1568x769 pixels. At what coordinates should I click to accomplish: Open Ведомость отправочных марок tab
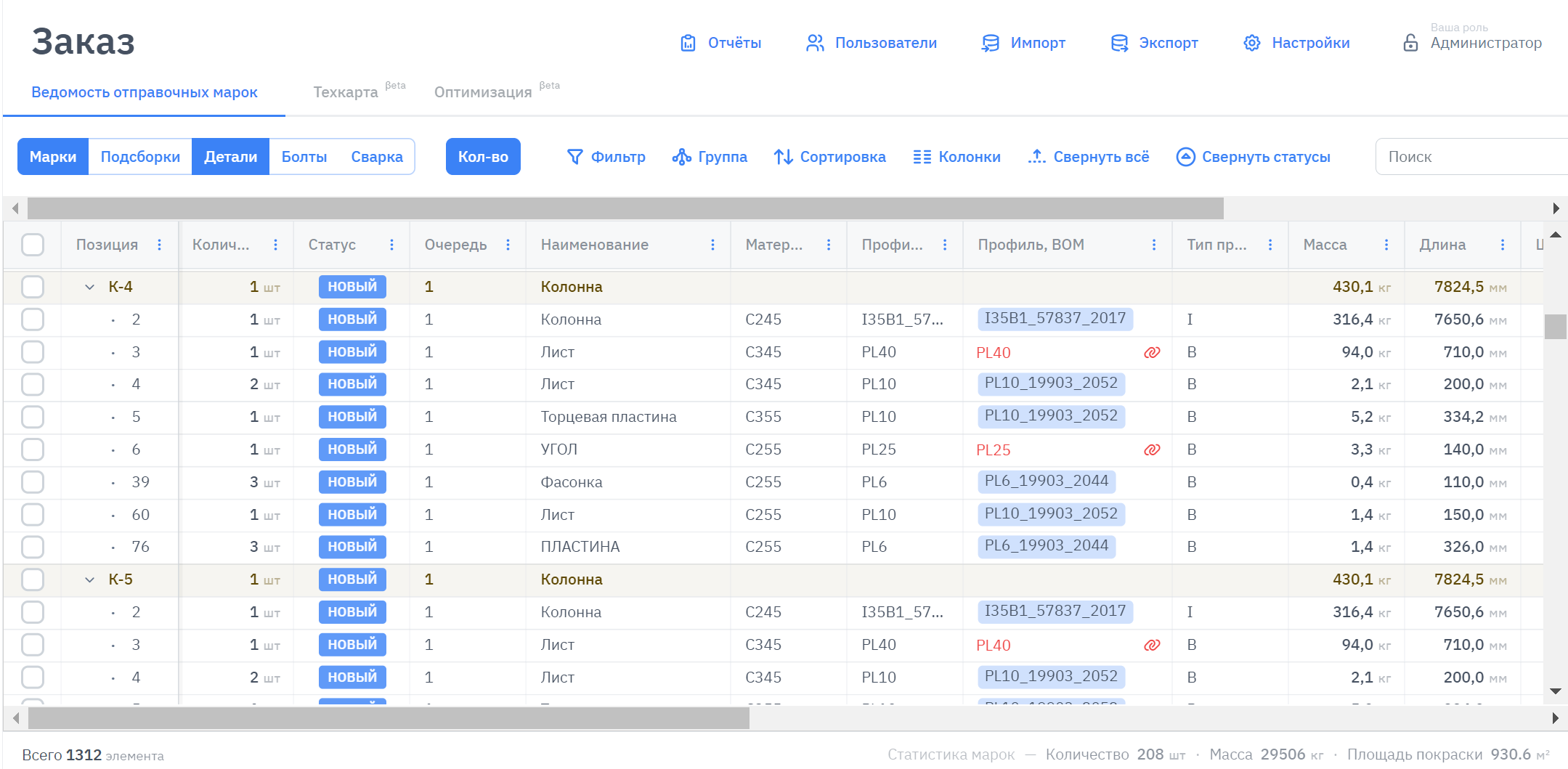click(x=145, y=92)
